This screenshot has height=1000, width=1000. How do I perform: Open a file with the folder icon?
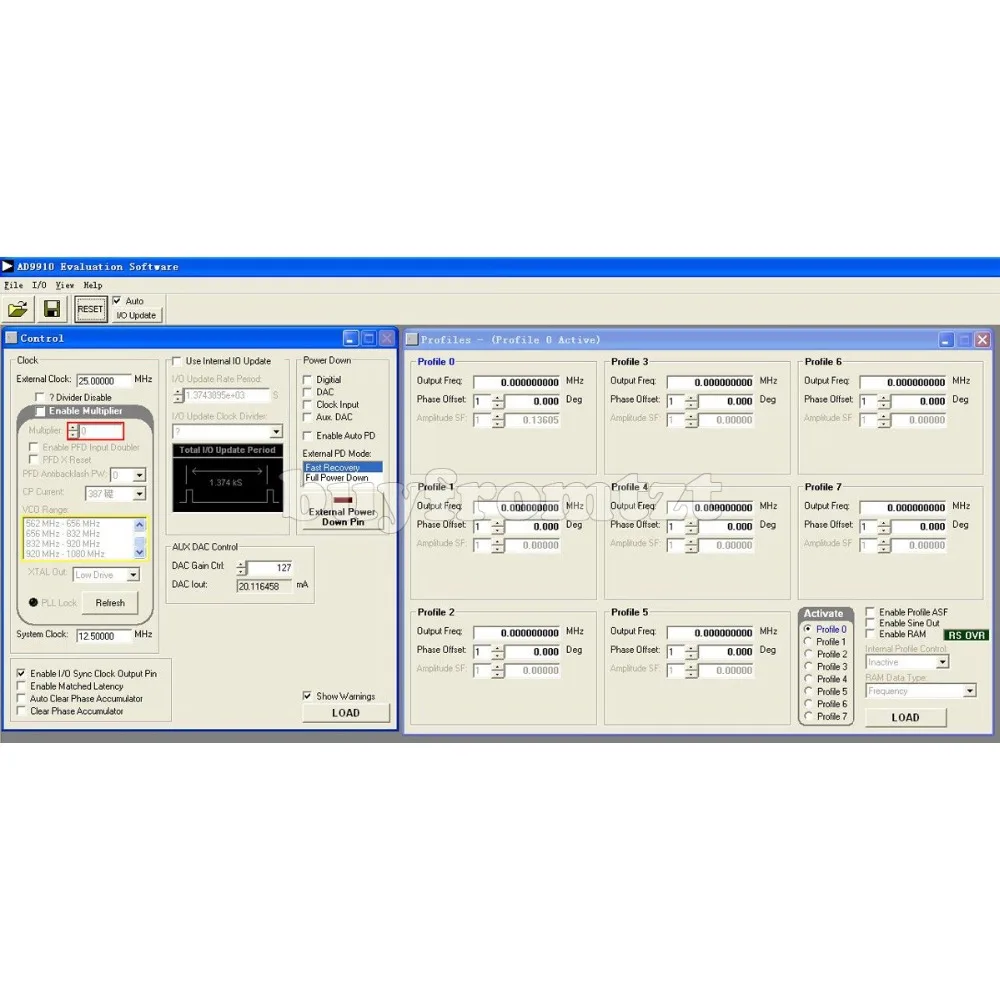click(18, 309)
